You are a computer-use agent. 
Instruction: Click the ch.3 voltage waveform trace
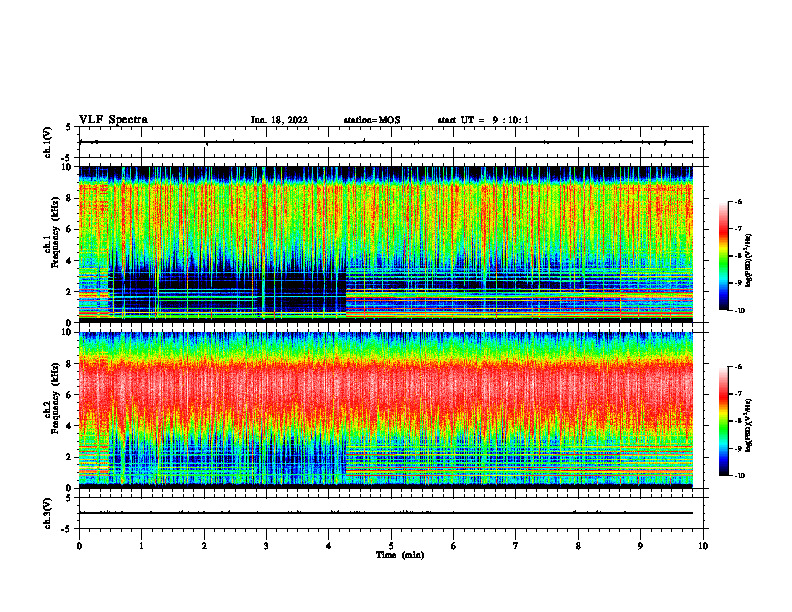[x=386, y=513]
